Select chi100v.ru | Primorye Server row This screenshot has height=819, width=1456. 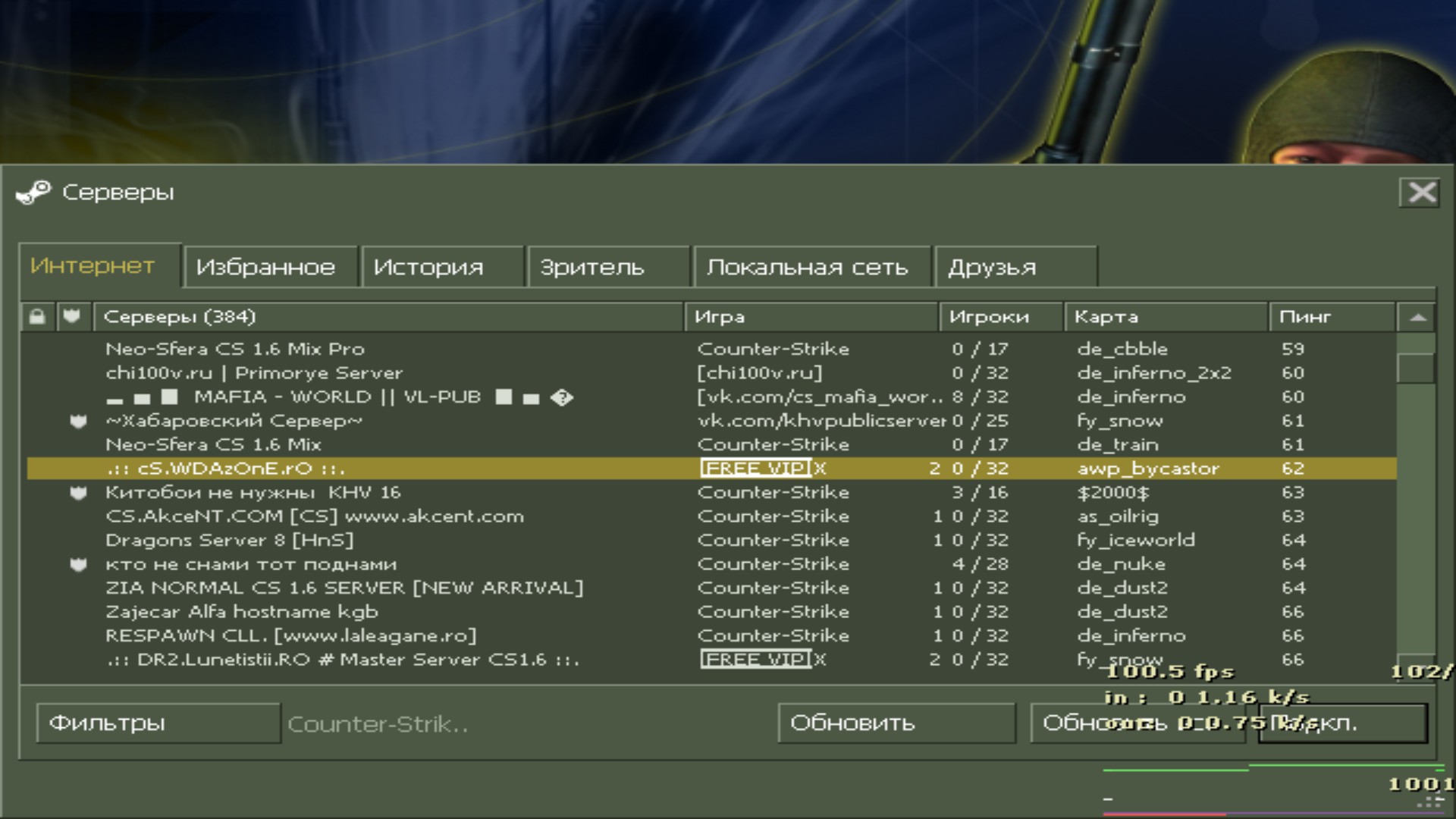coord(711,373)
